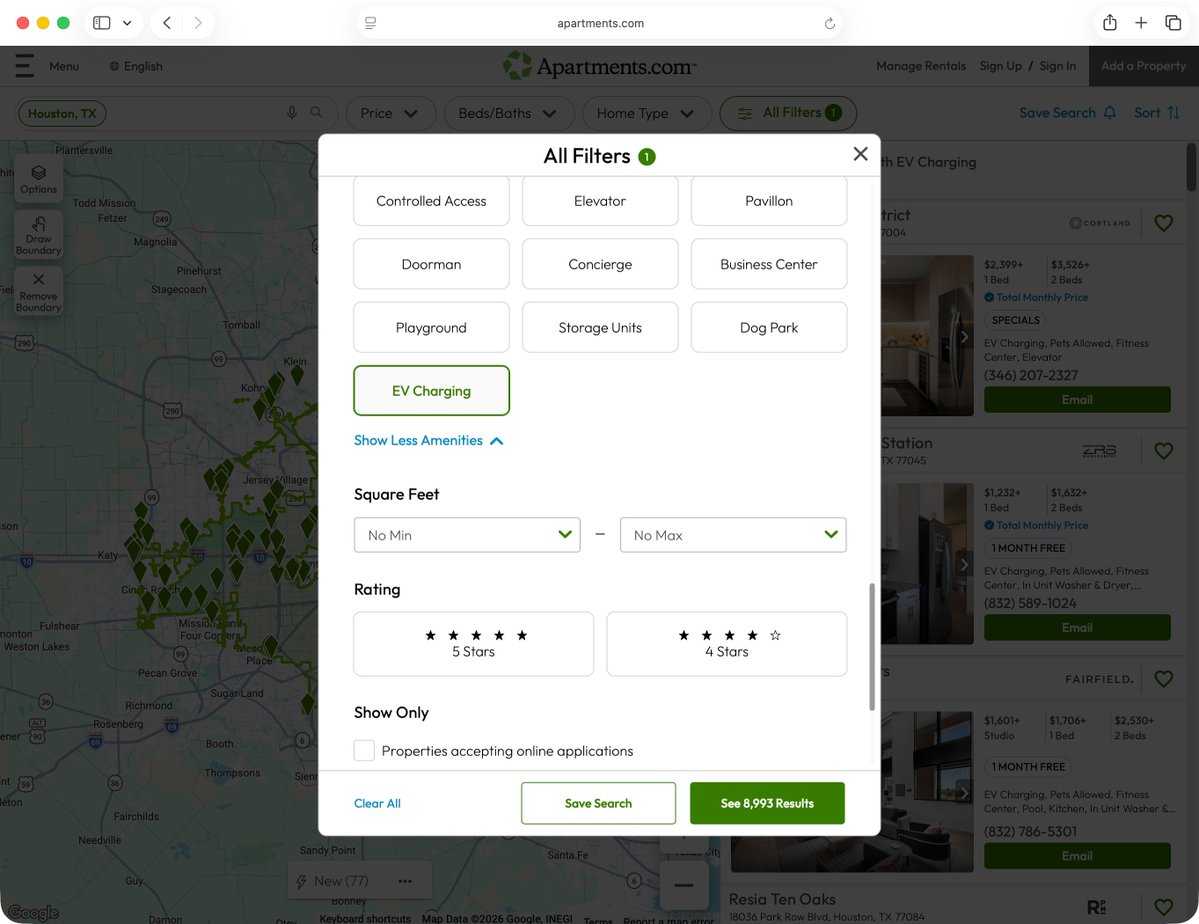This screenshot has height=924, width=1199.
Task: Toggle the Controlled Access amenity filter
Action: (x=431, y=200)
